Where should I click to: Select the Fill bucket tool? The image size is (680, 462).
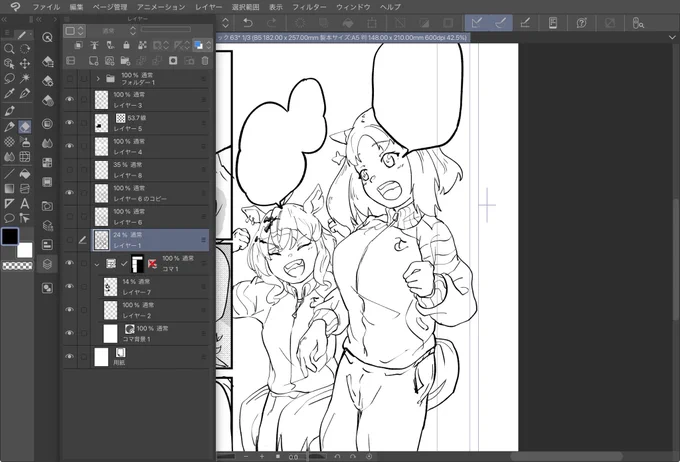(x=25, y=174)
